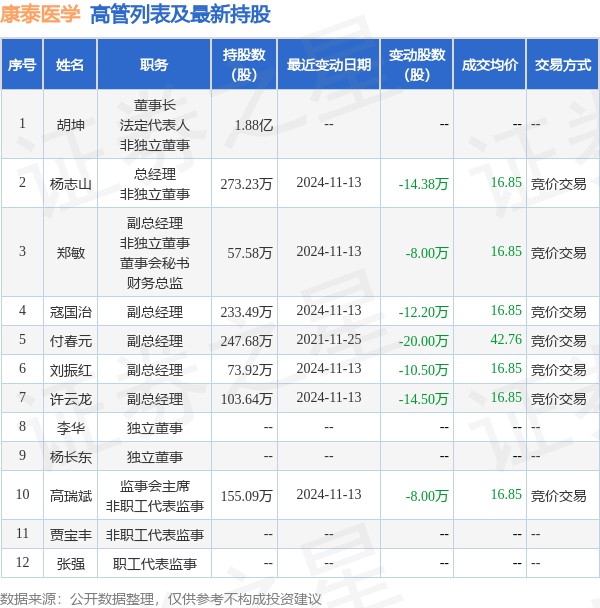Click the holding value 103.64万
The height and width of the screenshot is (608, 600).
click(x=246, y=399)
